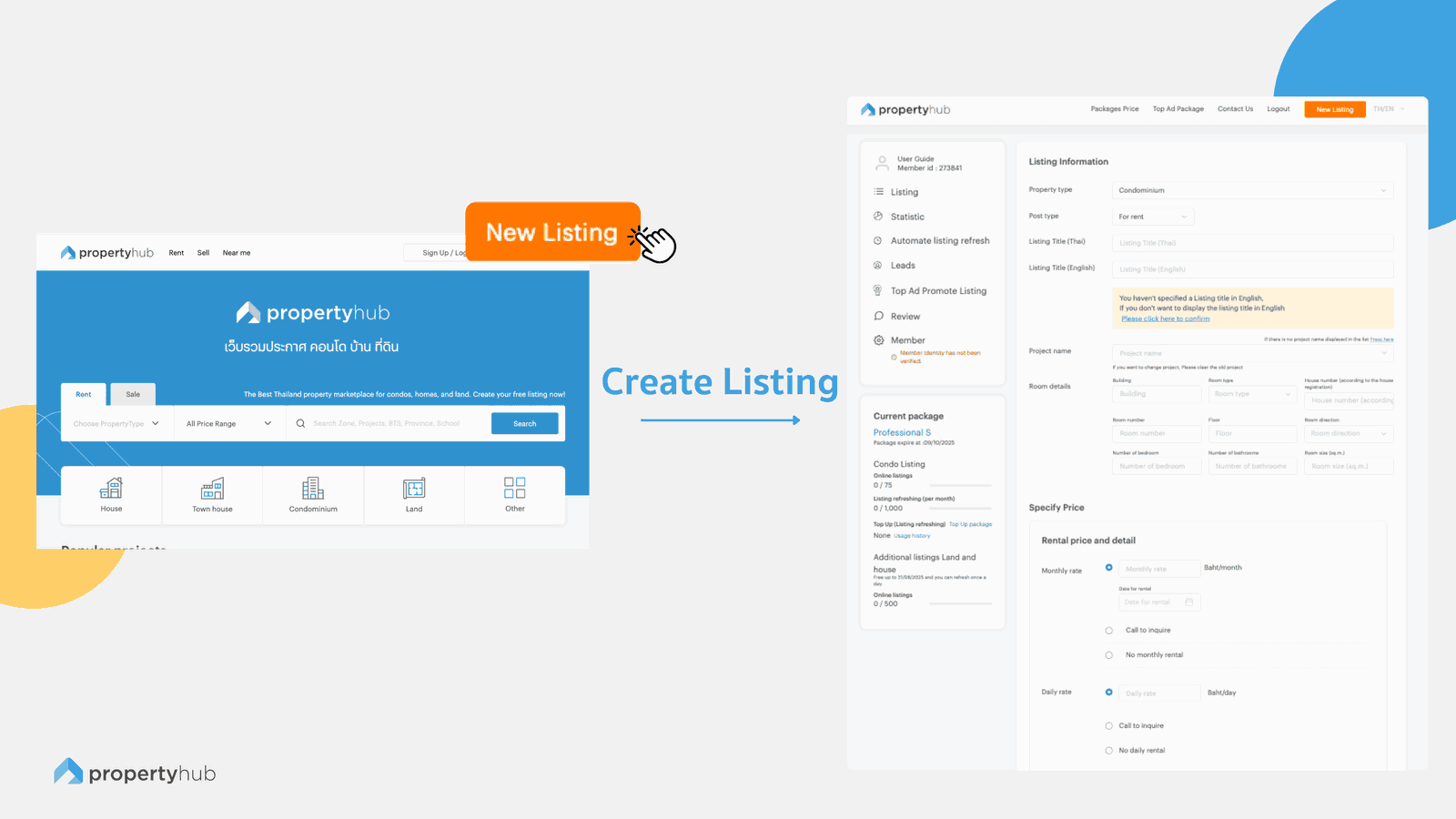Viewport: 1456px width, 819px height.
Task: Click the warning icon beside Member identity notice
Action: (894, 357)
